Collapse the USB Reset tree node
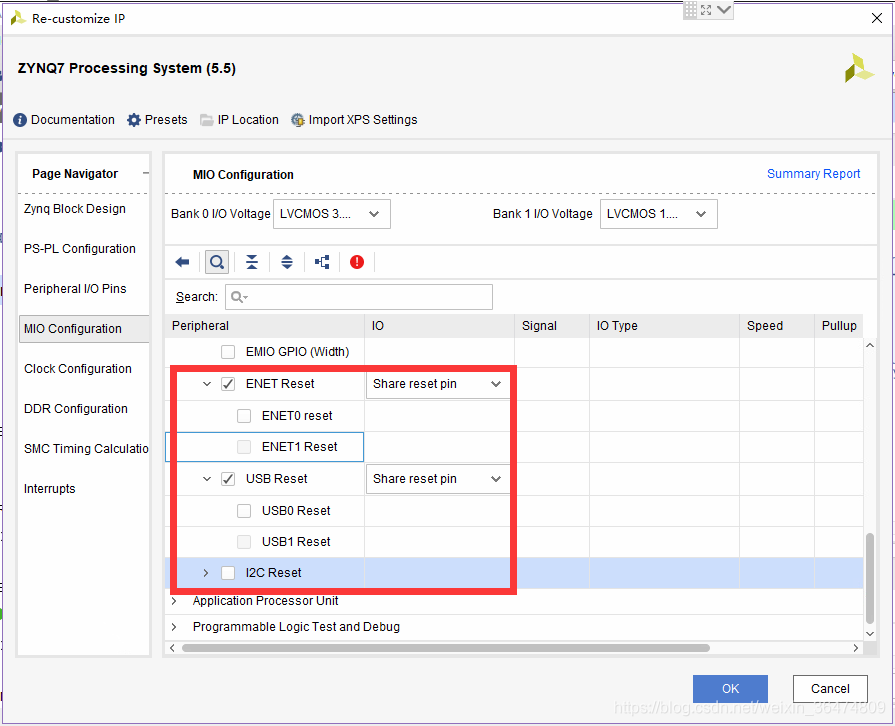This screenshot has height=726, width=895. 207,478
